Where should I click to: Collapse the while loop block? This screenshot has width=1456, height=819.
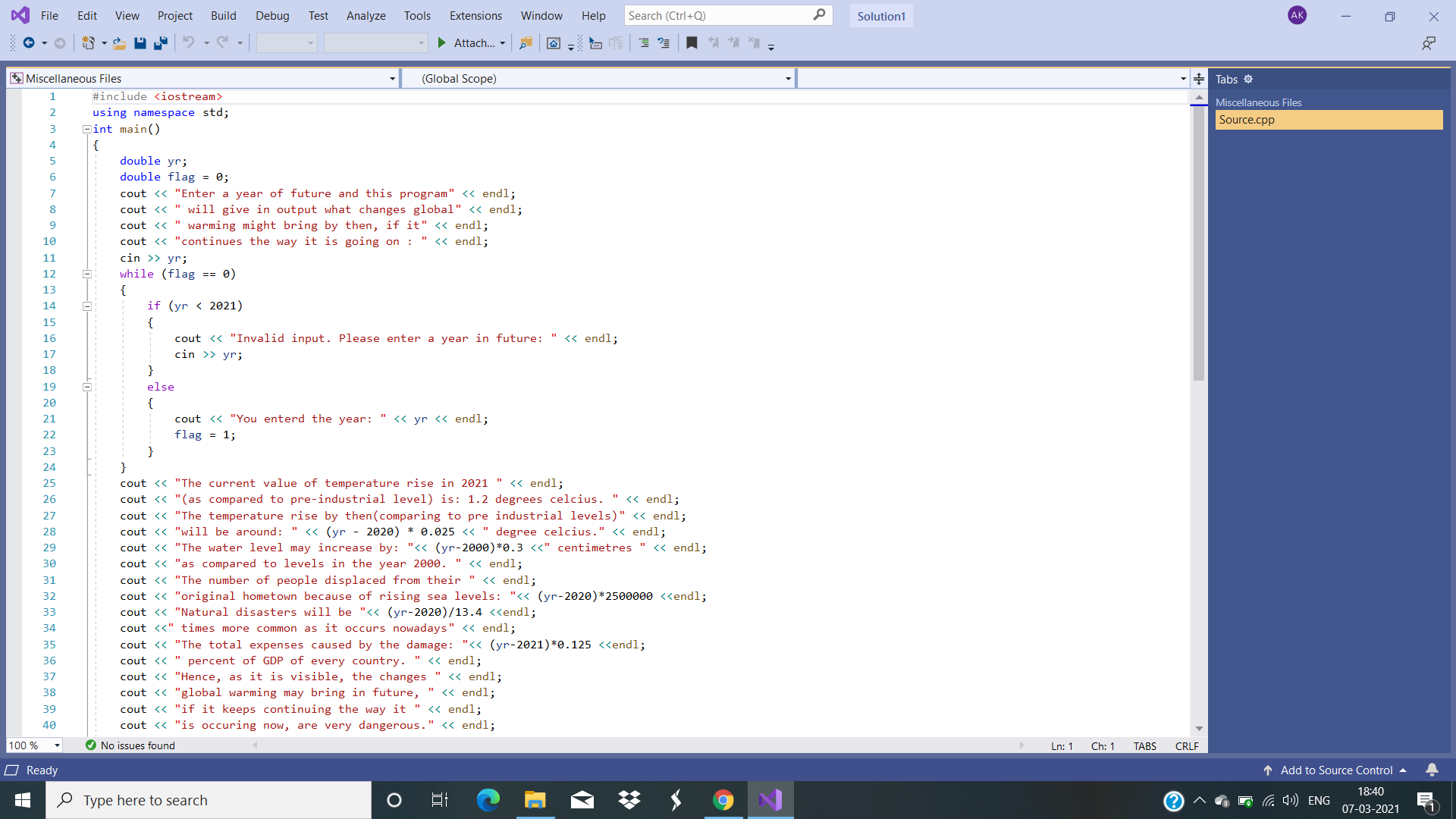click(87, 274)
